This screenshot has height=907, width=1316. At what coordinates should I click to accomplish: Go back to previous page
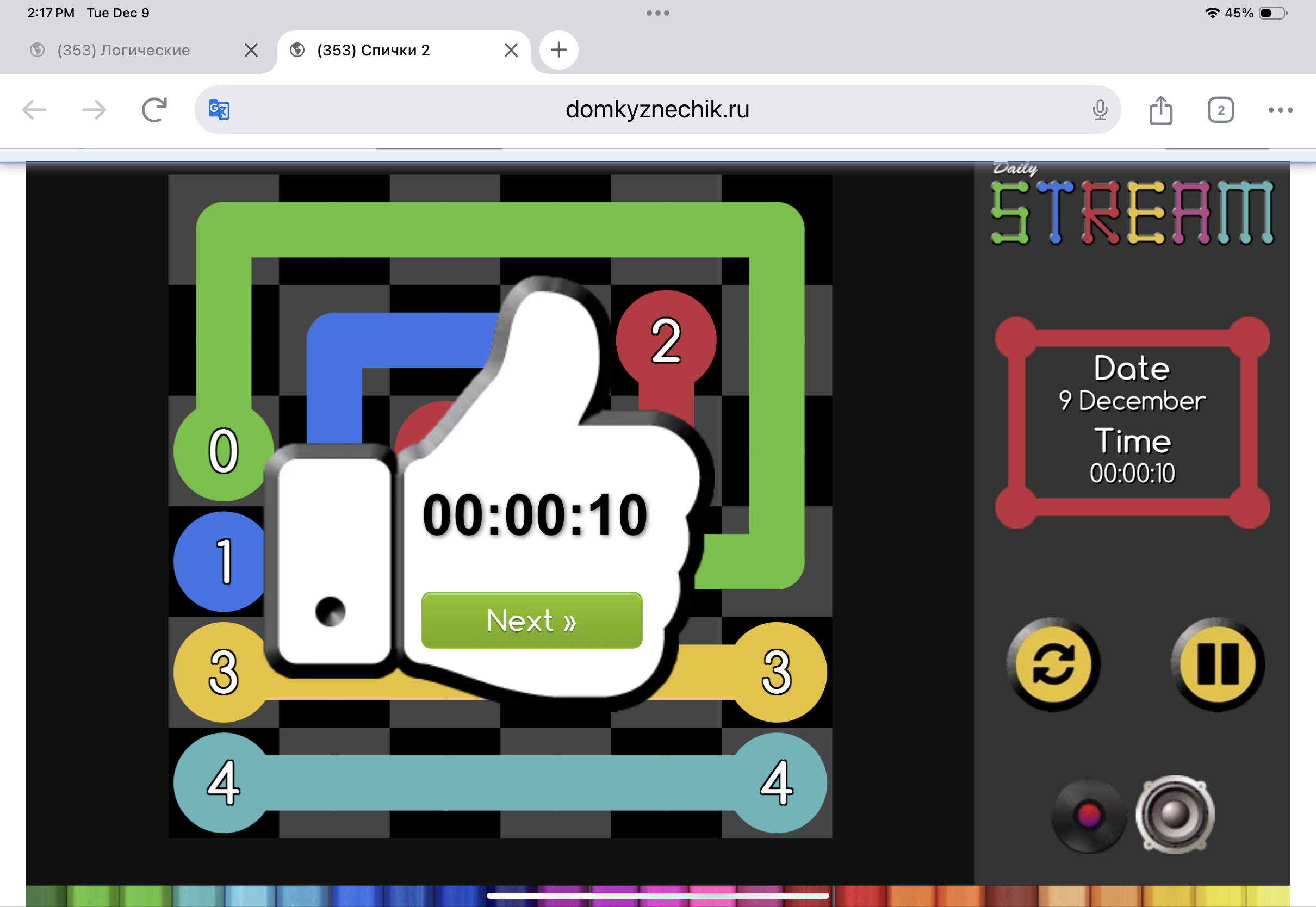[34, 109]
